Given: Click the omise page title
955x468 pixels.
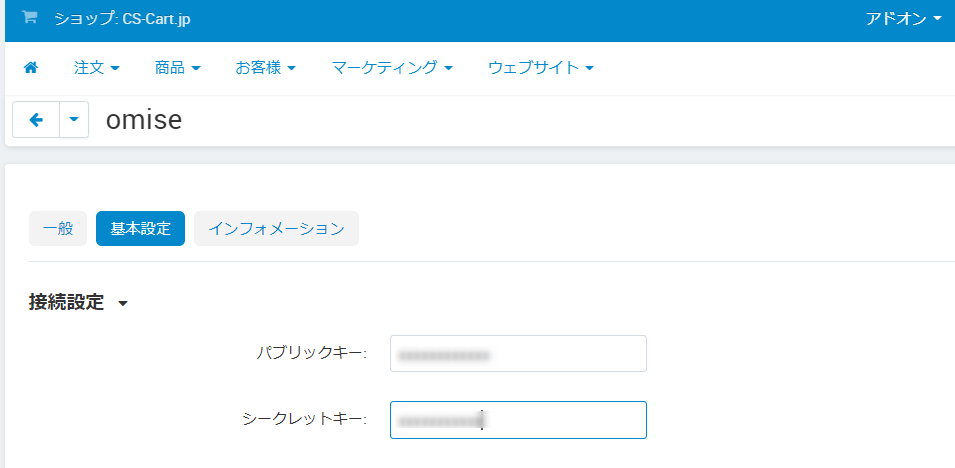Looking at the screenshot, I should (144, 120).
